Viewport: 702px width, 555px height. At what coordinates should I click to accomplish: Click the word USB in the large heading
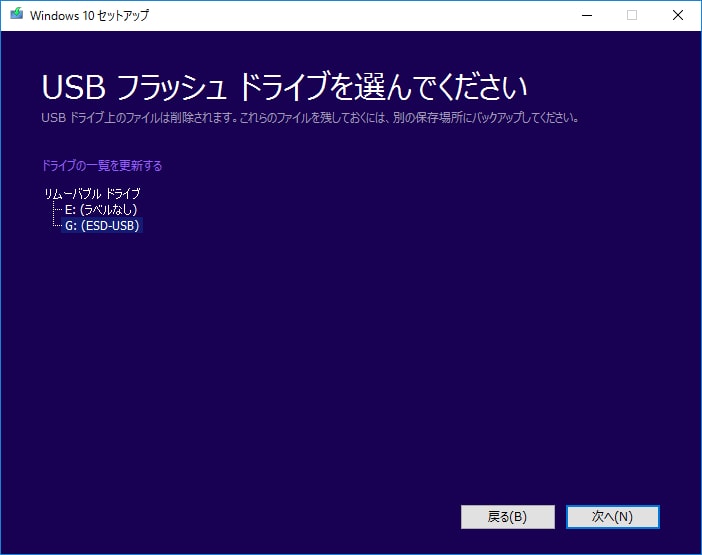73,87
